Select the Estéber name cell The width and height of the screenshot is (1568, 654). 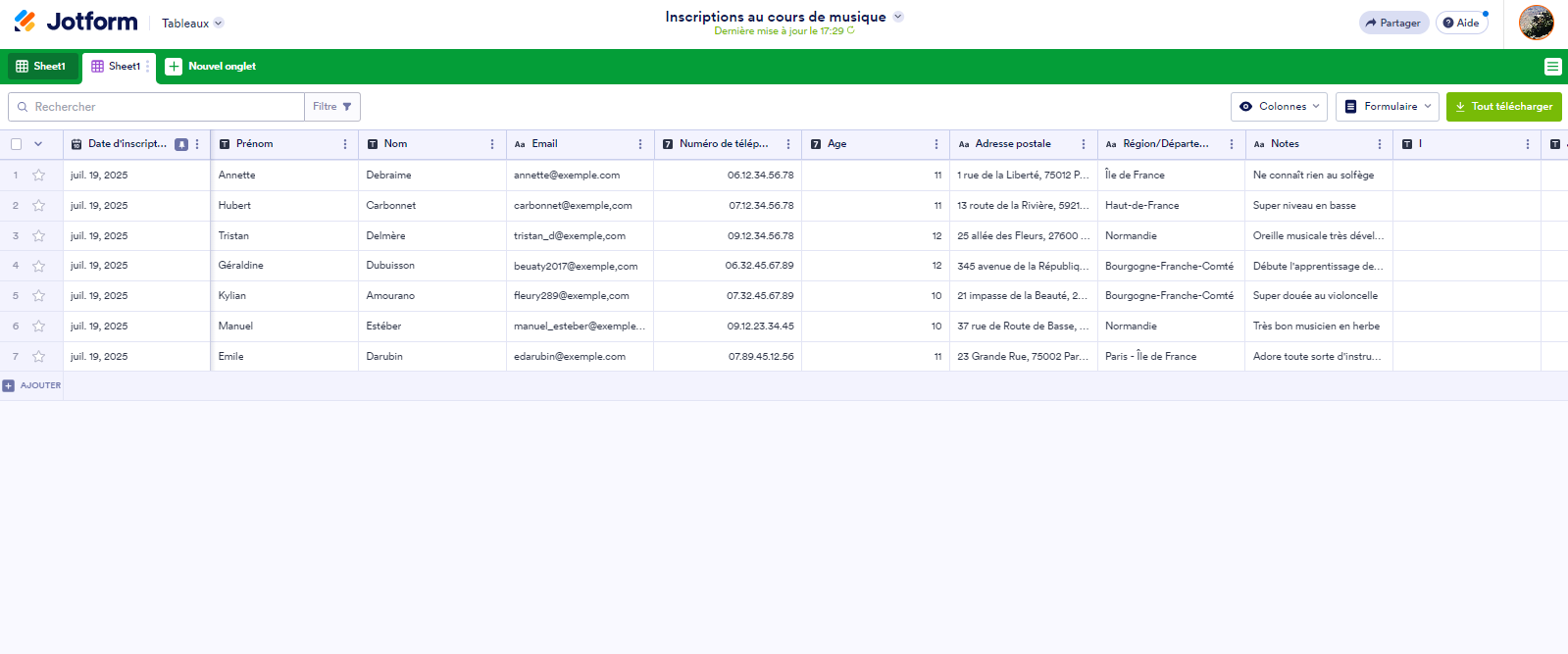[x=432, y=327]
